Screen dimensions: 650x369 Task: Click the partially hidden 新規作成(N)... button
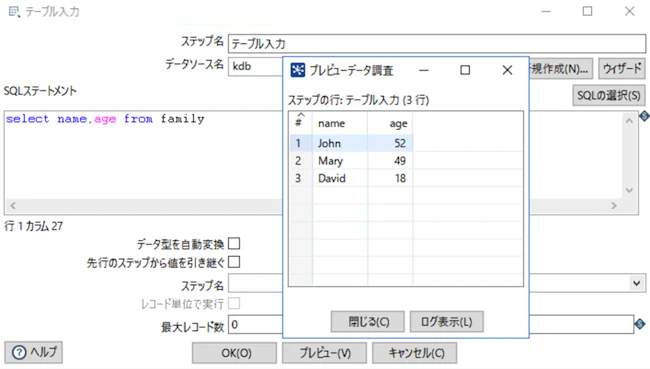tap(561, 68)
